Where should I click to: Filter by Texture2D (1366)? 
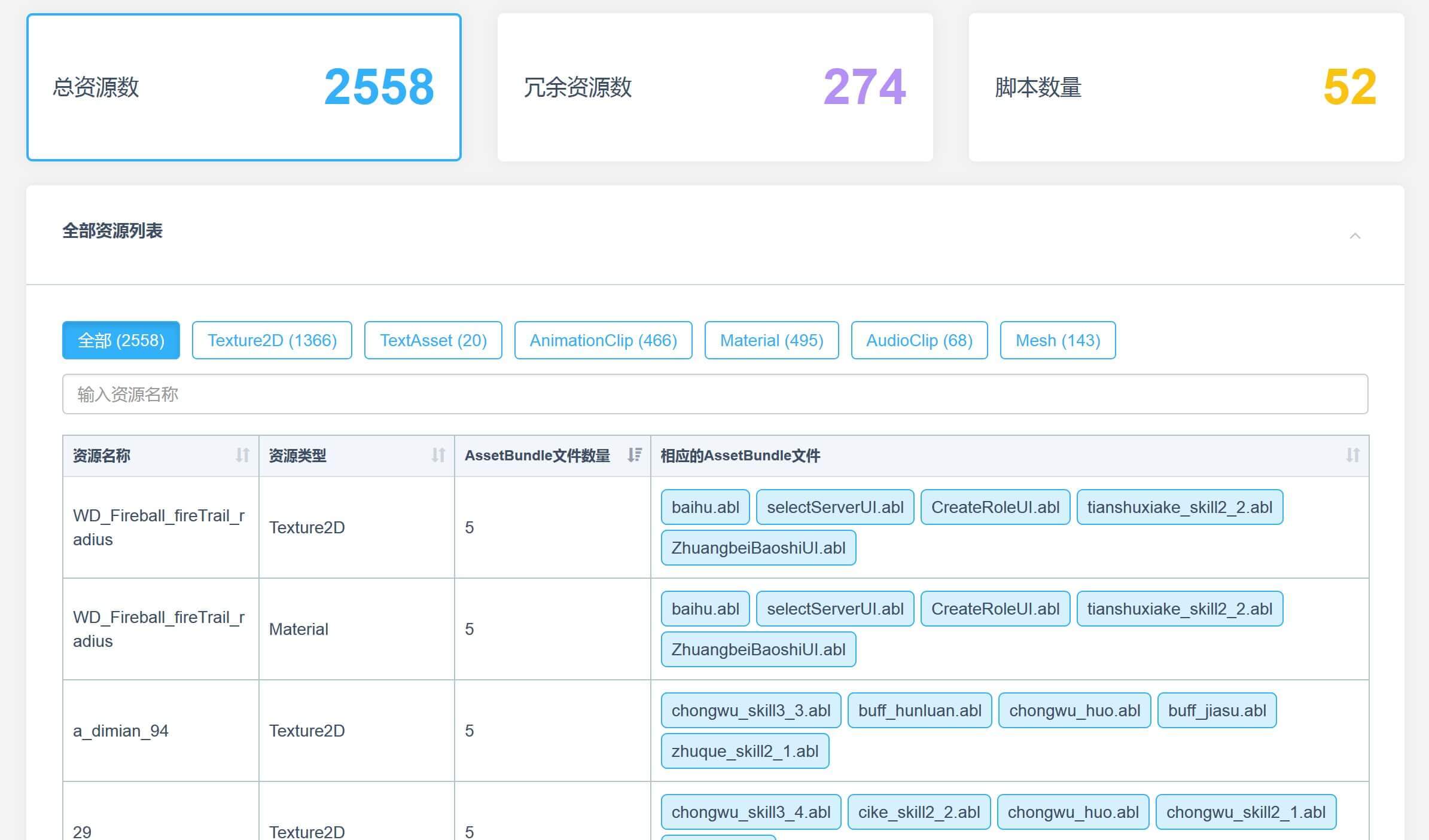[272, 340]
